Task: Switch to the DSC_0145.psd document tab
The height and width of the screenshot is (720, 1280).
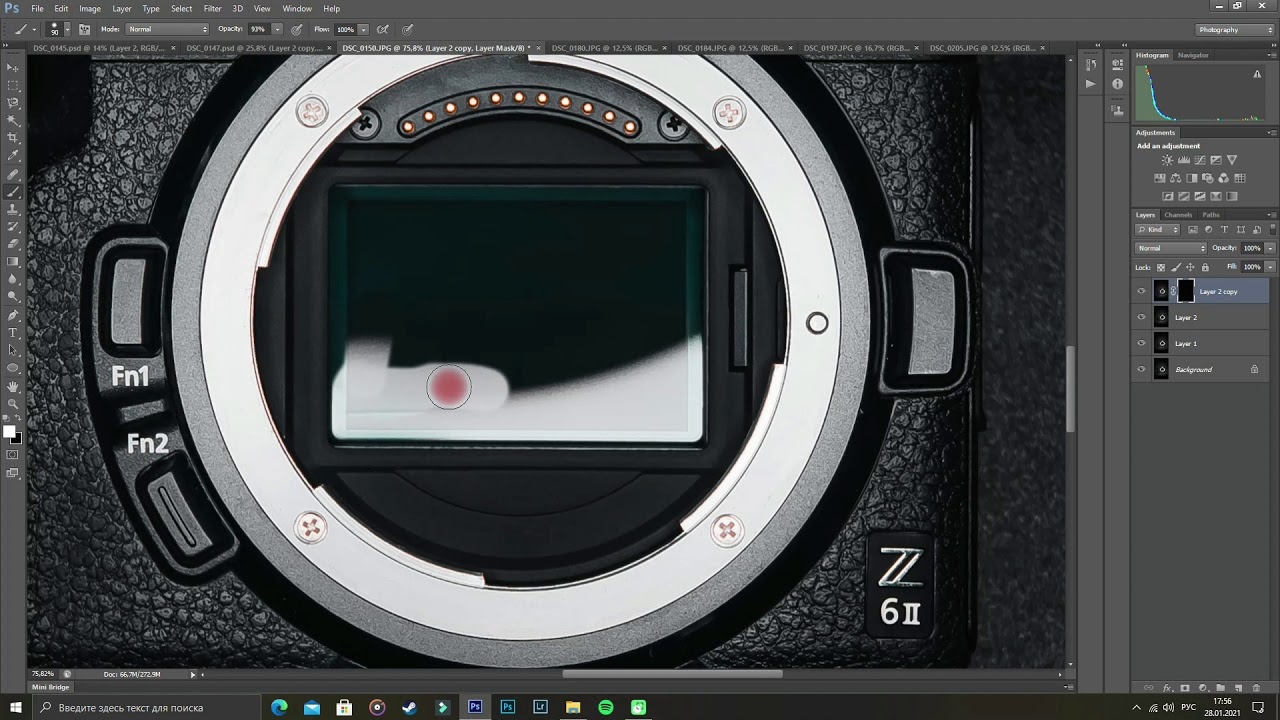Action: [100, 48]
